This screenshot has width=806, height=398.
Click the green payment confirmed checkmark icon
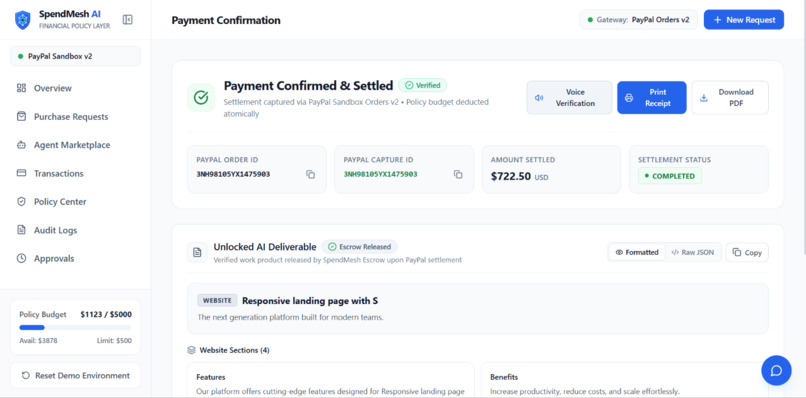point(201,97)
